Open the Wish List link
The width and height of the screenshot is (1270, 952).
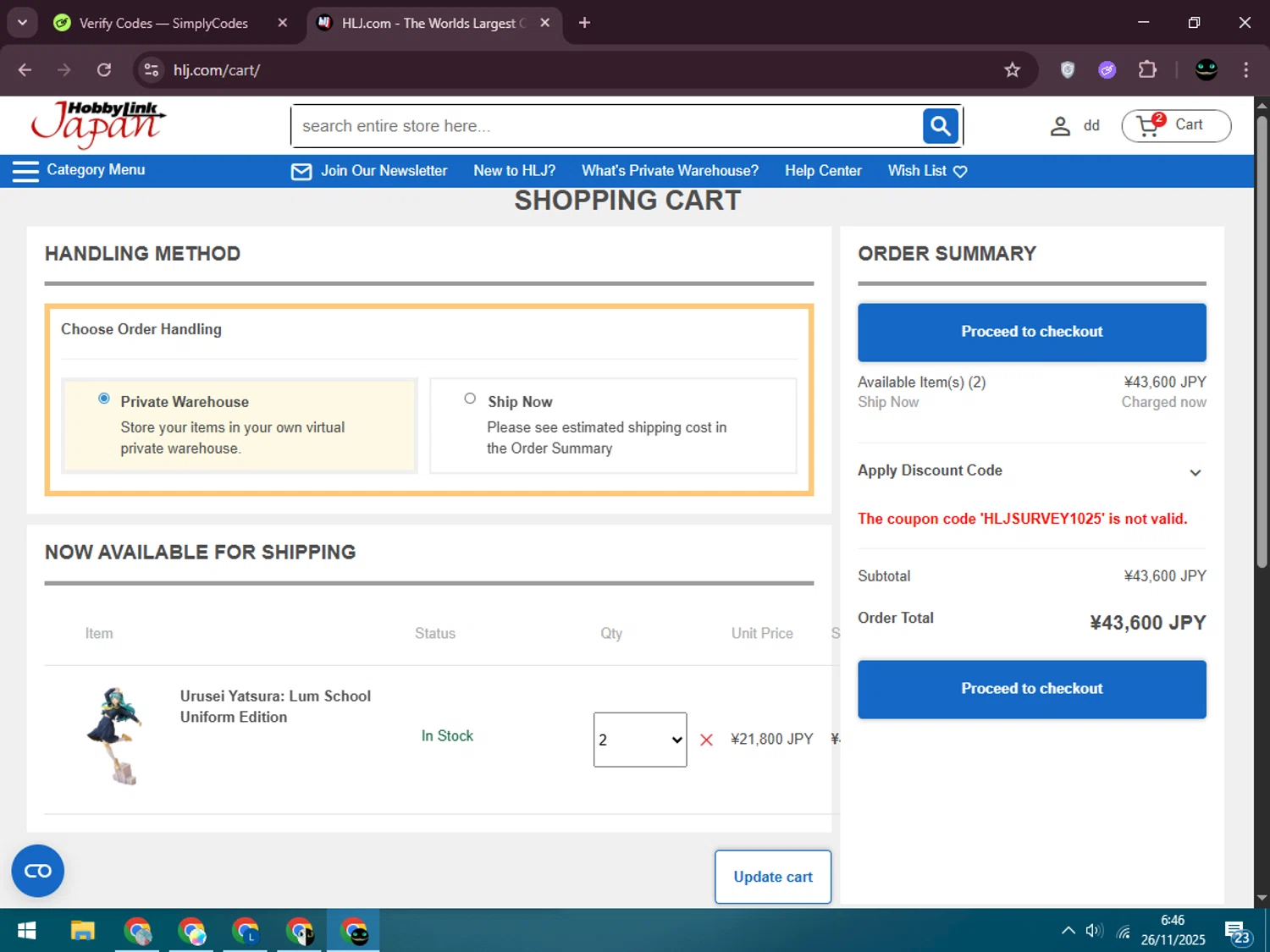917,171
